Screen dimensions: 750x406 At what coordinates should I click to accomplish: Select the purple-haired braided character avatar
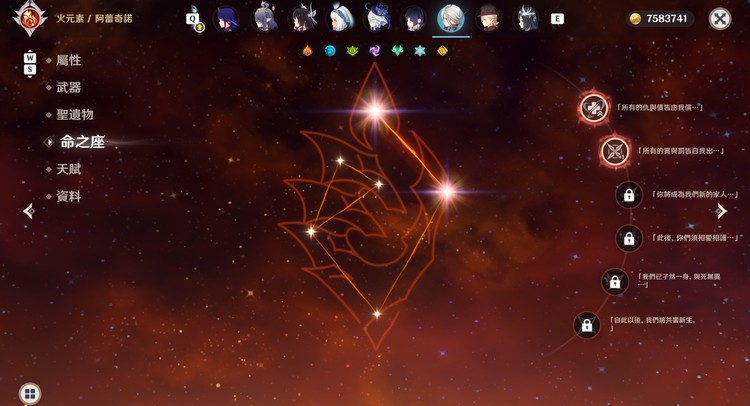[x=227, y=19]
